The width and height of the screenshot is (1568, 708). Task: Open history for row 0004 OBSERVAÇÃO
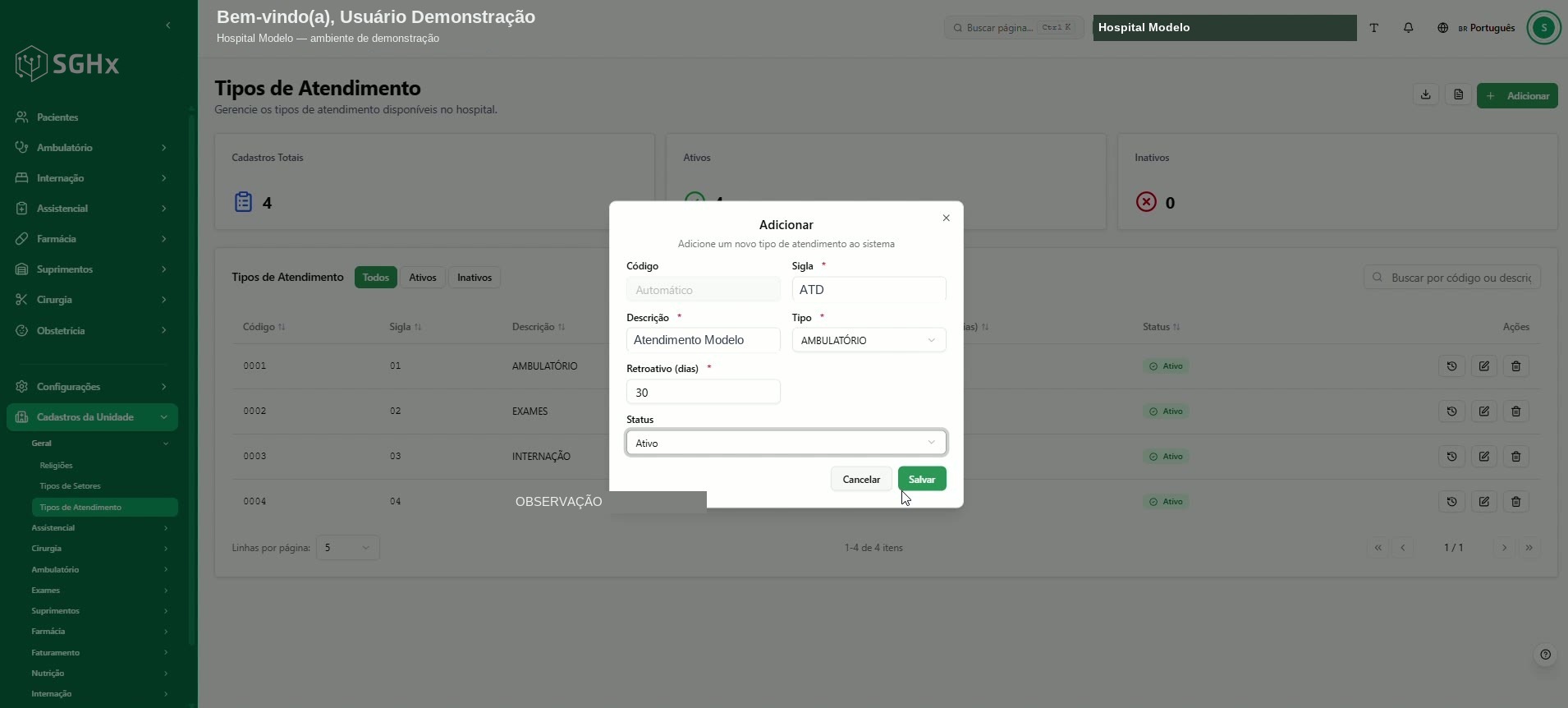point(1451,502)
